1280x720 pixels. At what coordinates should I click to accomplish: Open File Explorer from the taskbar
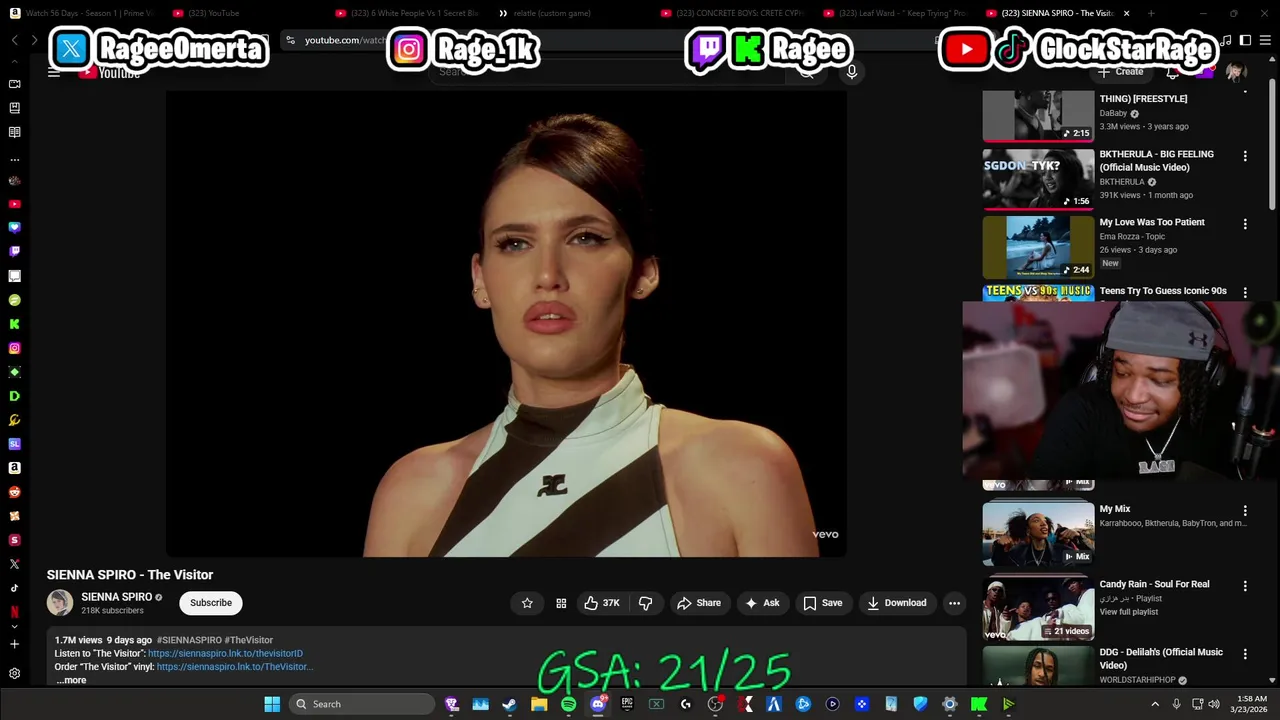tap(539, 704)
